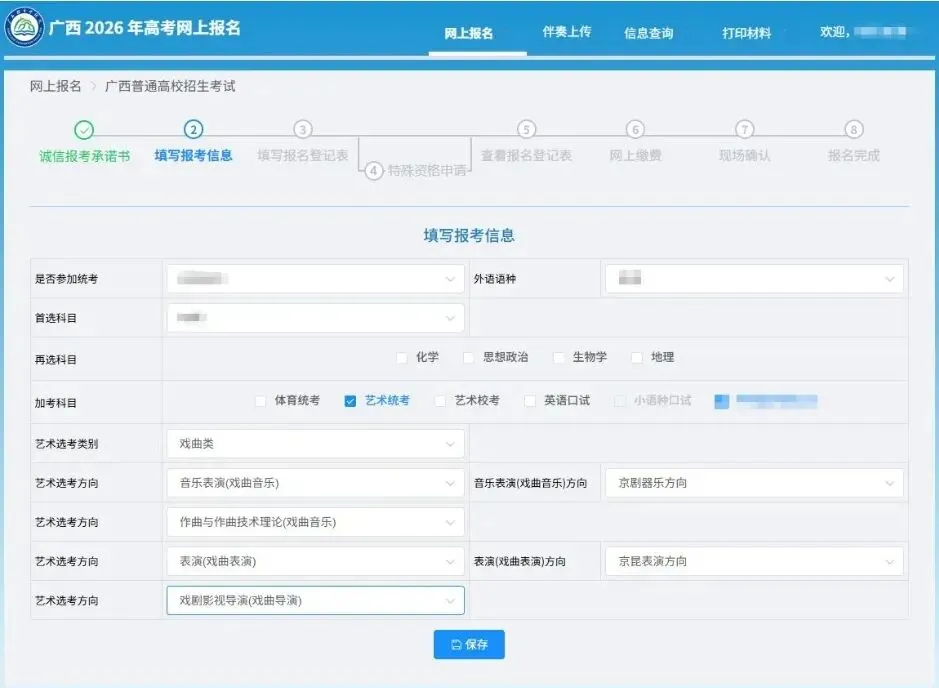Click step 6 circle 网上缴费

[x=635, y=129]
